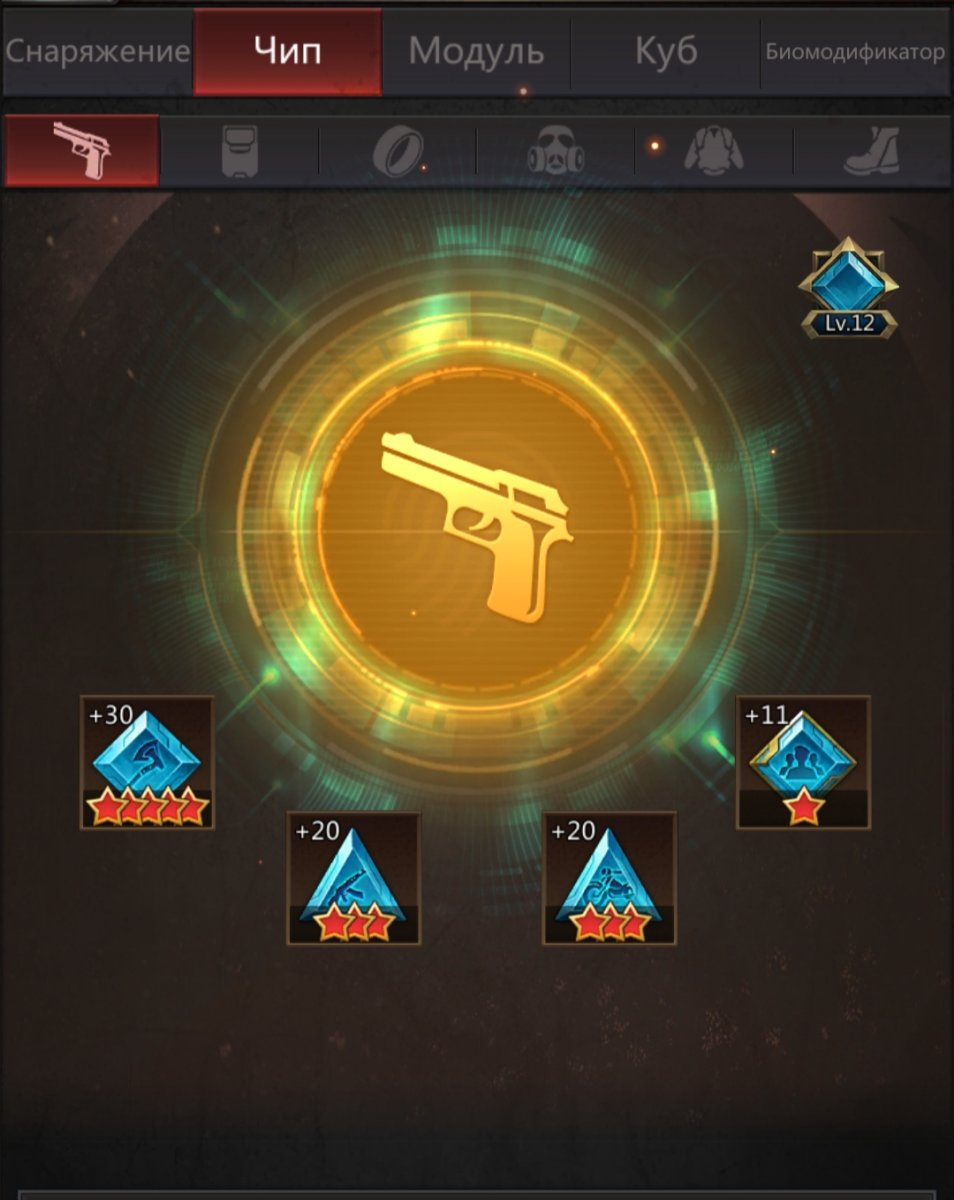Open the +11 one-star squad chip
954x1200 pixels.
(803, 762)
